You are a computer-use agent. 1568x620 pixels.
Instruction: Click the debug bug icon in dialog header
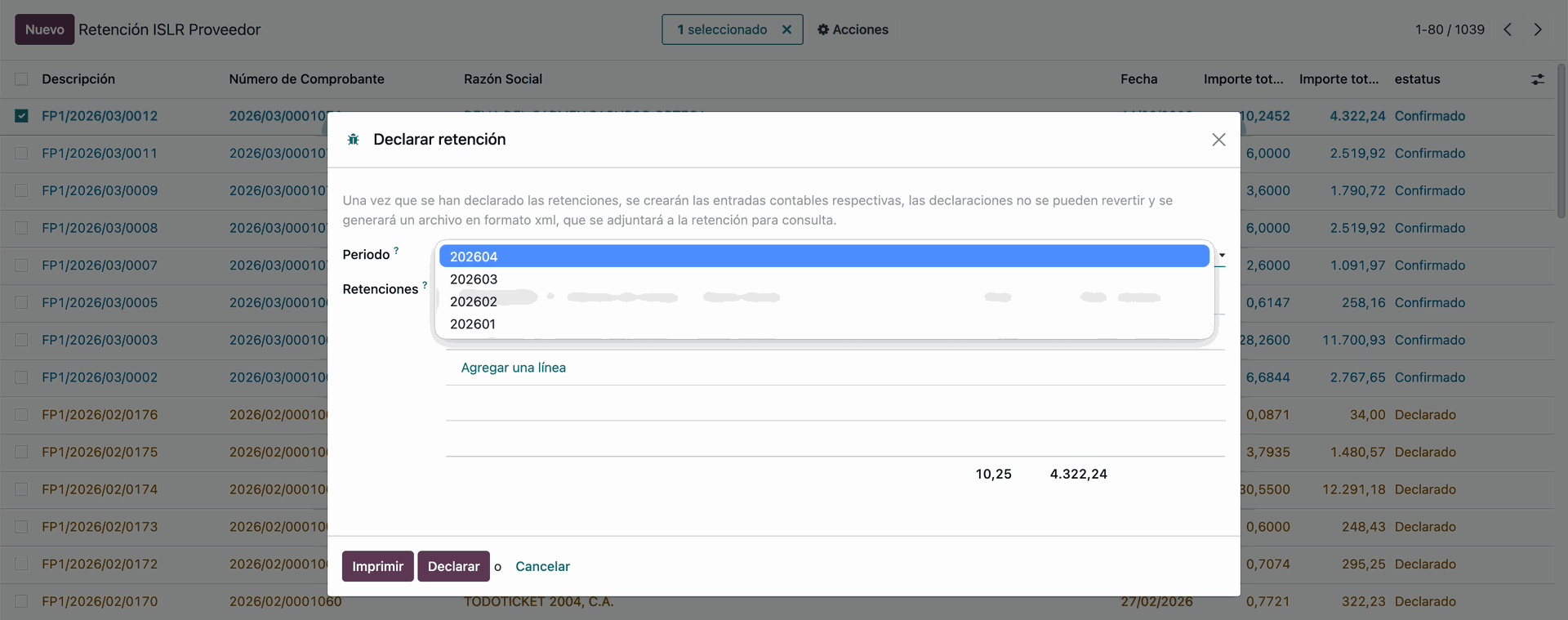tap(353, 140)
